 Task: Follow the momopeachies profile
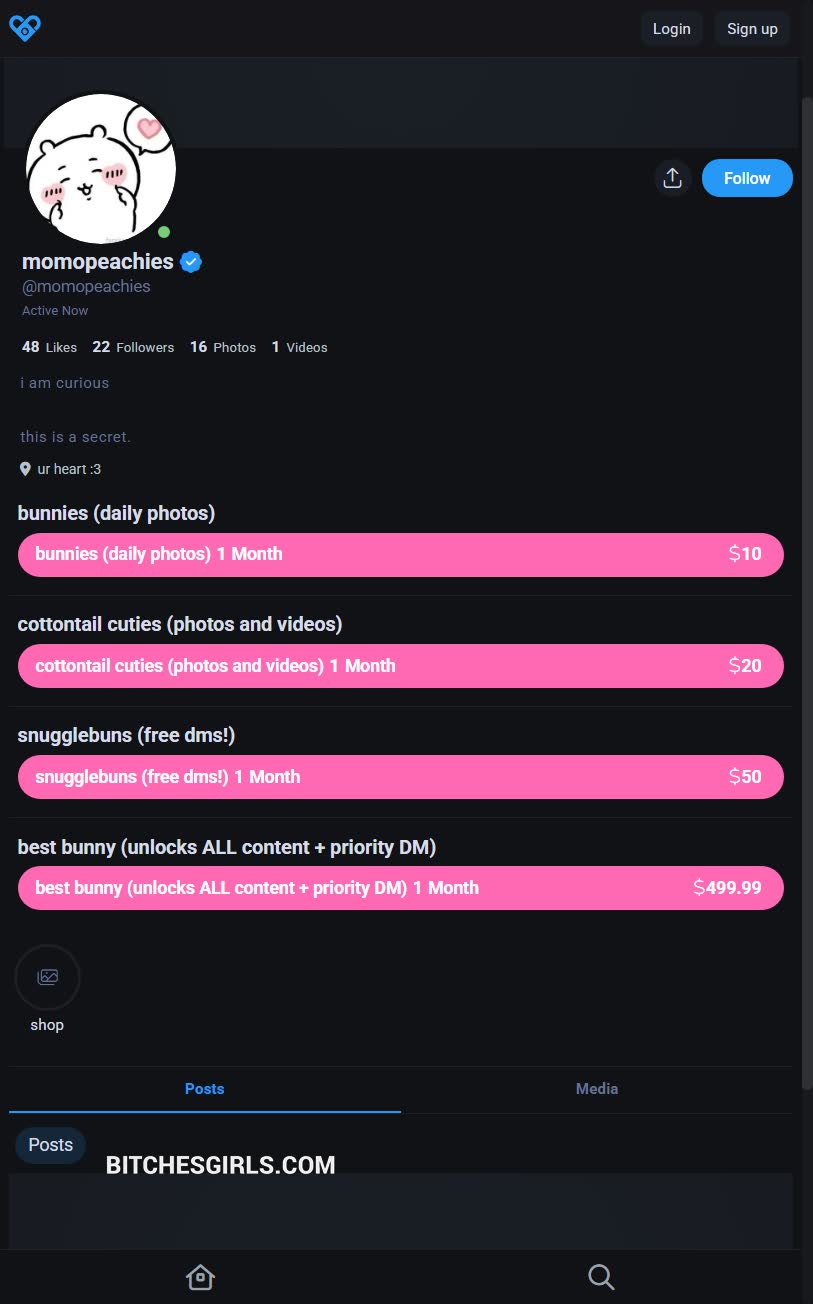coord(747,178)
